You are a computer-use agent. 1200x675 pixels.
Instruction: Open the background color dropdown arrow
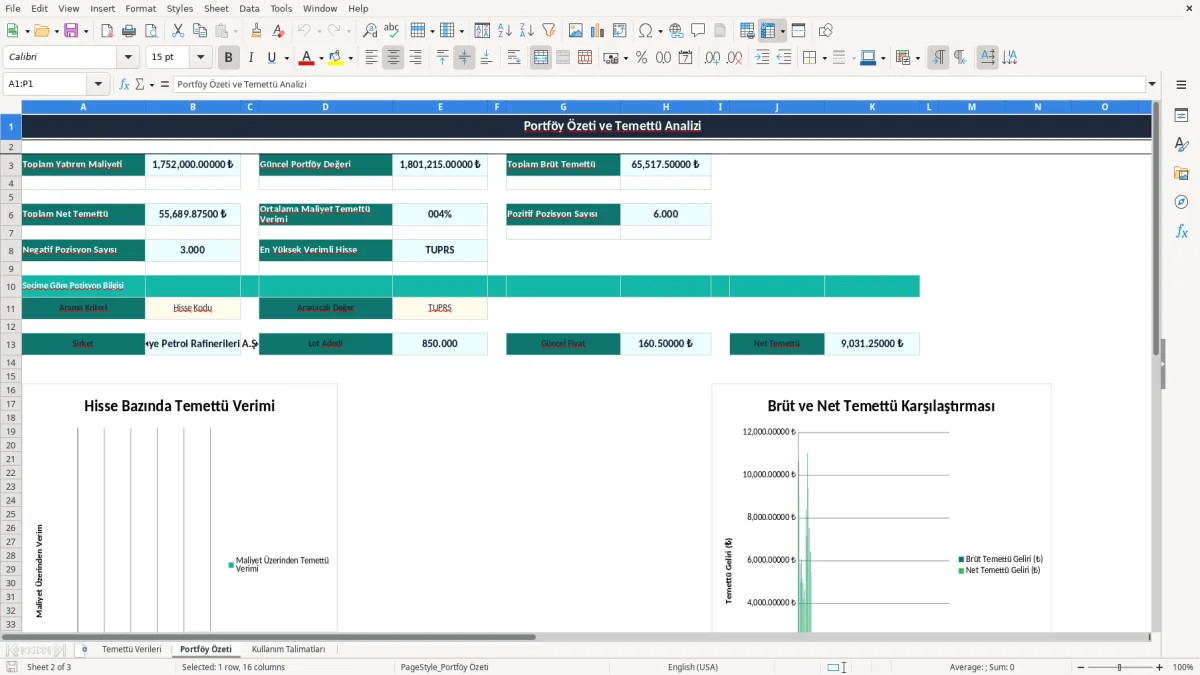coord(350,58)
